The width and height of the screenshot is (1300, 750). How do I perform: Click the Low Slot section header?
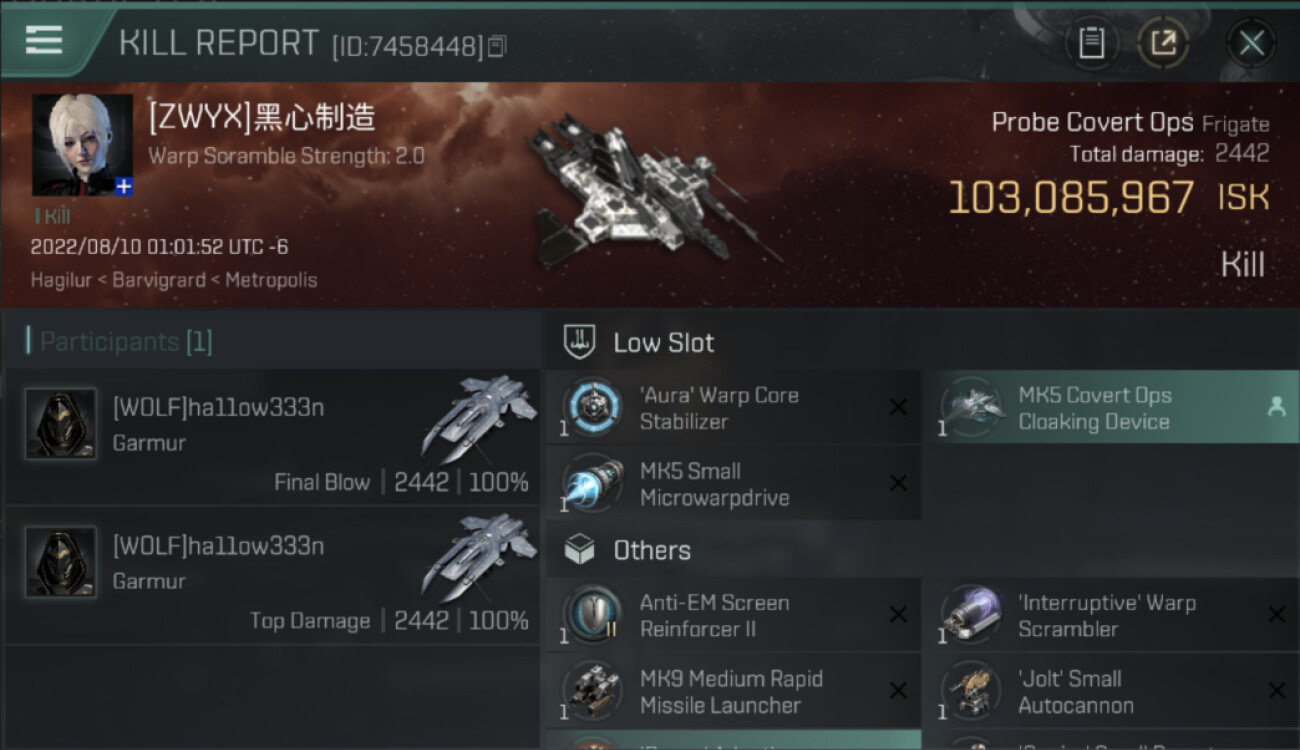coord(663,343)
